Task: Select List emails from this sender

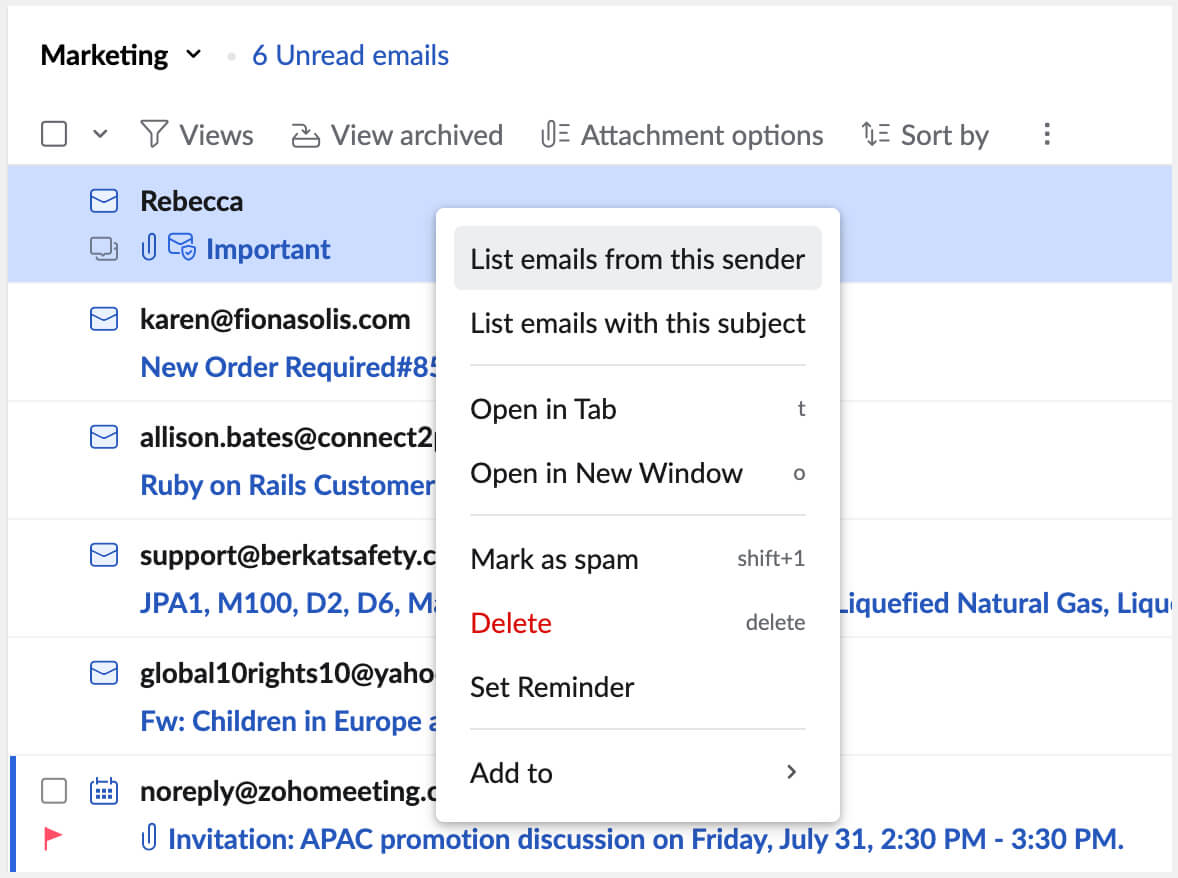Action: (637, 258)
